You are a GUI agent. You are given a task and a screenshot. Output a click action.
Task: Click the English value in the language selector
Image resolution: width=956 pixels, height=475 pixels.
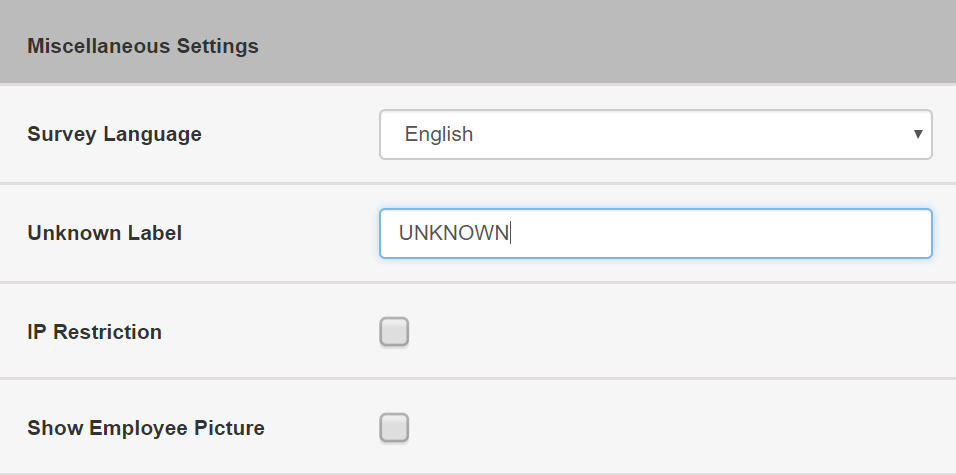(x=438, y=134)
